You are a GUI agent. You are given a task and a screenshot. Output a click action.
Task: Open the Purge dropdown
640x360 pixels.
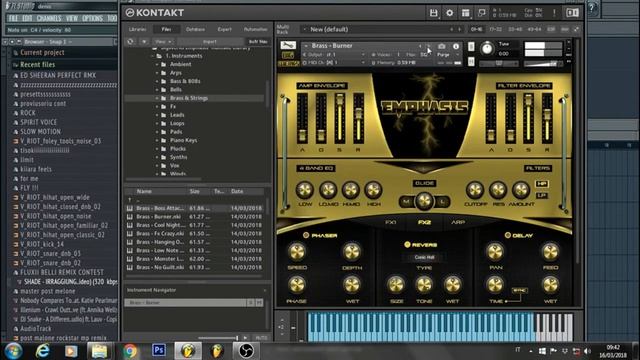coord(448,54)
